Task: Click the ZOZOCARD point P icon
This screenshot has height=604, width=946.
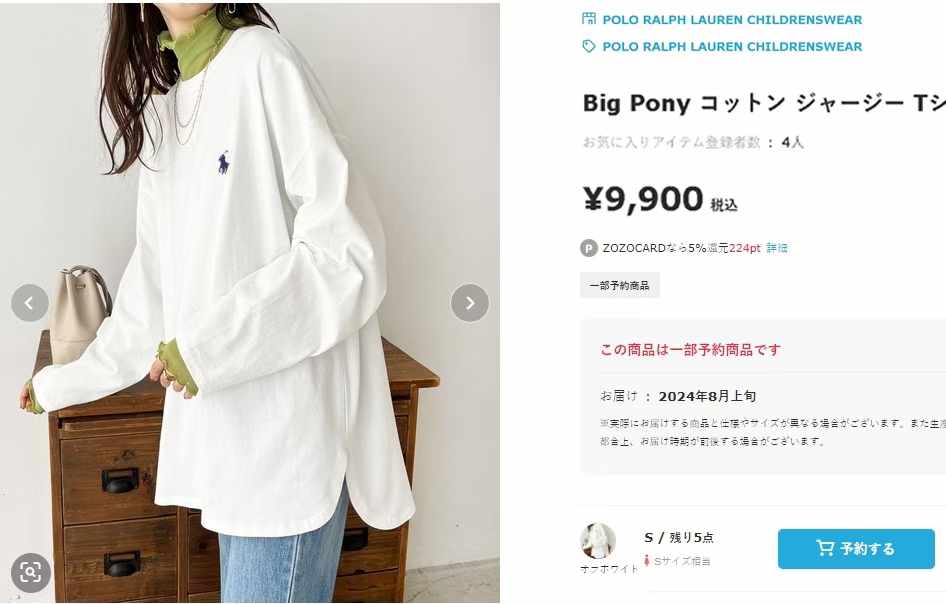Action: click(589, 248)
